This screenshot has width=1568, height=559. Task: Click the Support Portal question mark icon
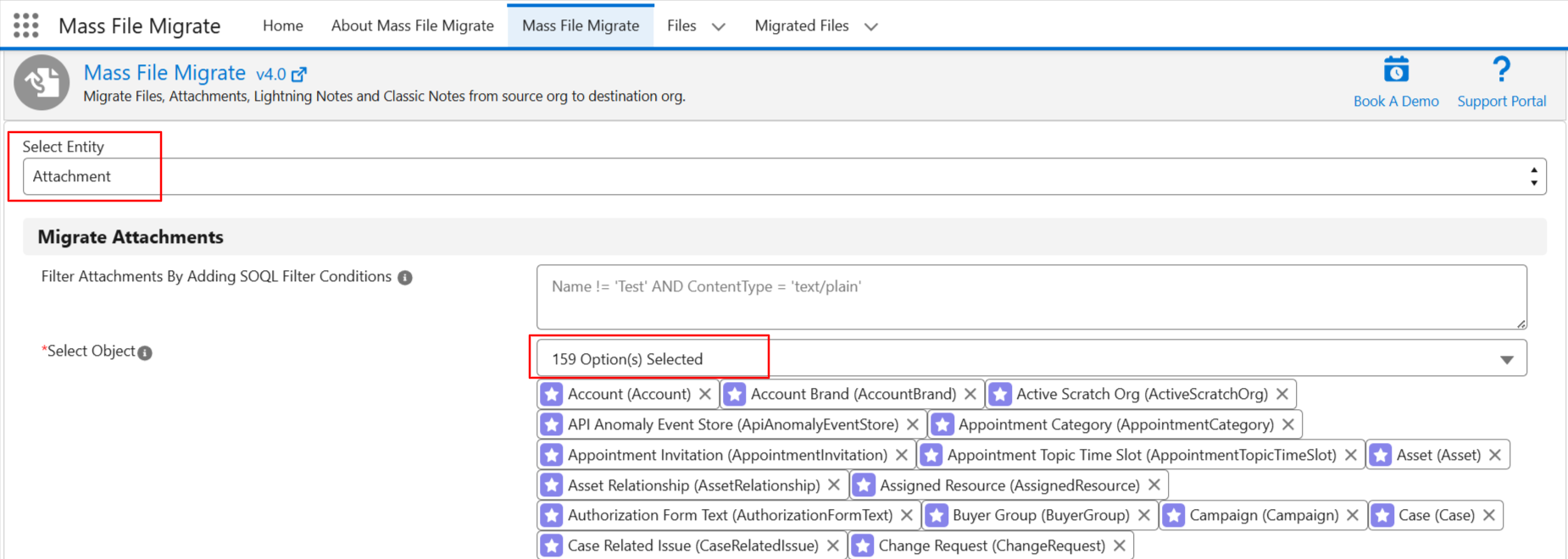(1501, 69)
